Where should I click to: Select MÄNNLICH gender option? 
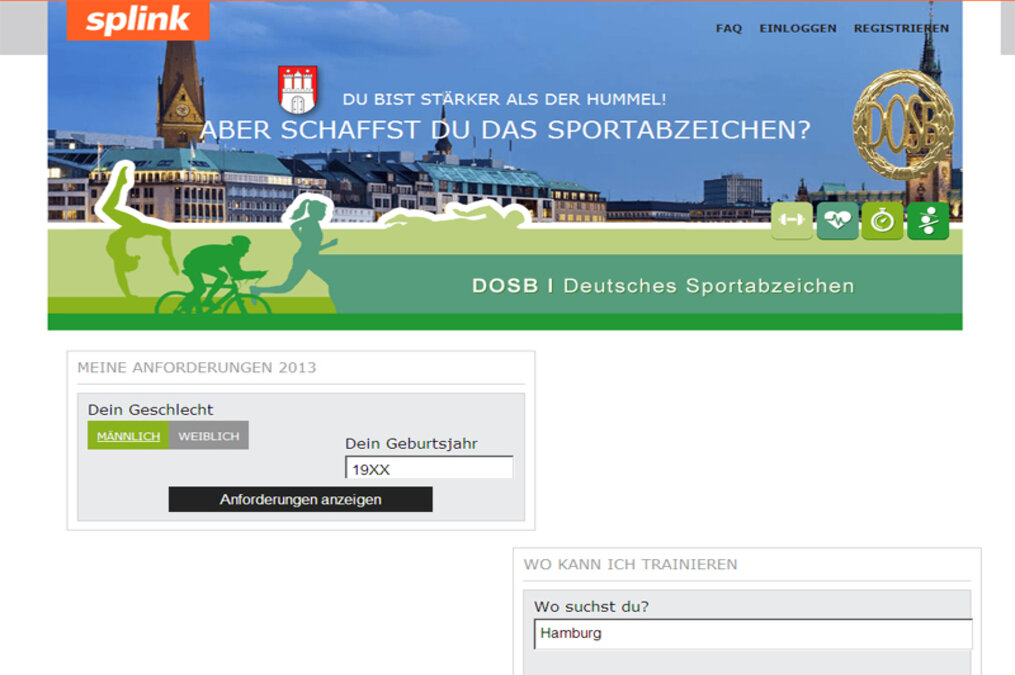128,436
